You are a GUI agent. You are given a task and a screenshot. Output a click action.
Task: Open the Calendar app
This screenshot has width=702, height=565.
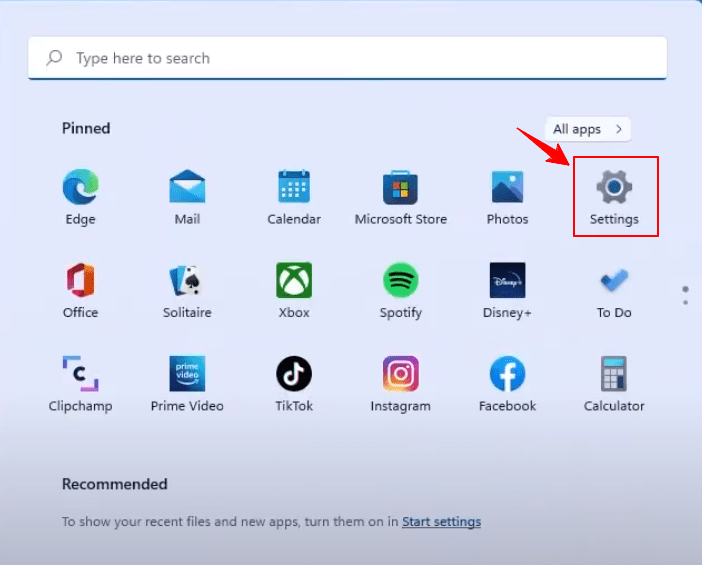pyautogui.click(x=294, y=197)
